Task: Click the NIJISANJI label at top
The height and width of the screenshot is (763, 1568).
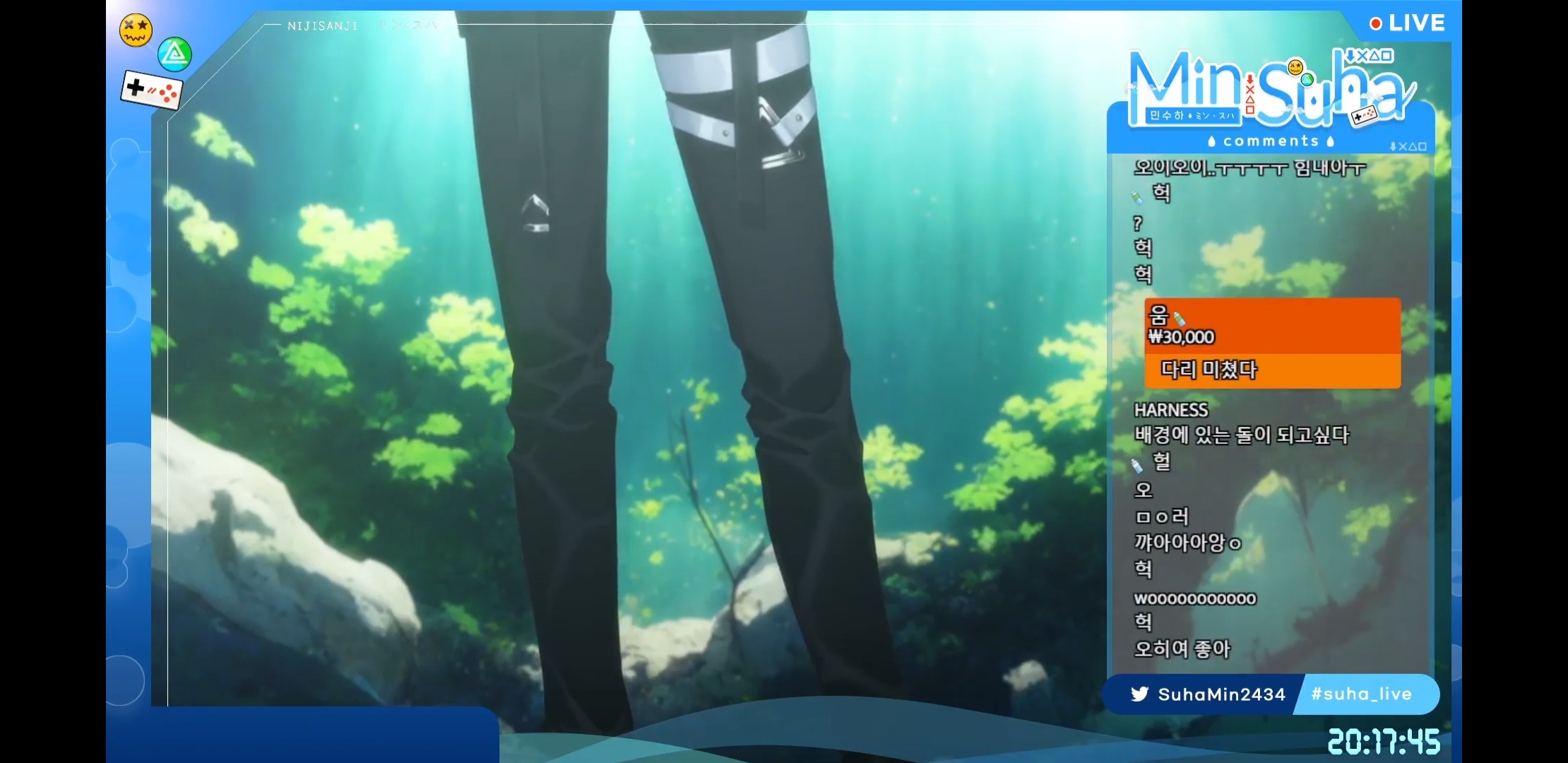Action: [323, 26]
